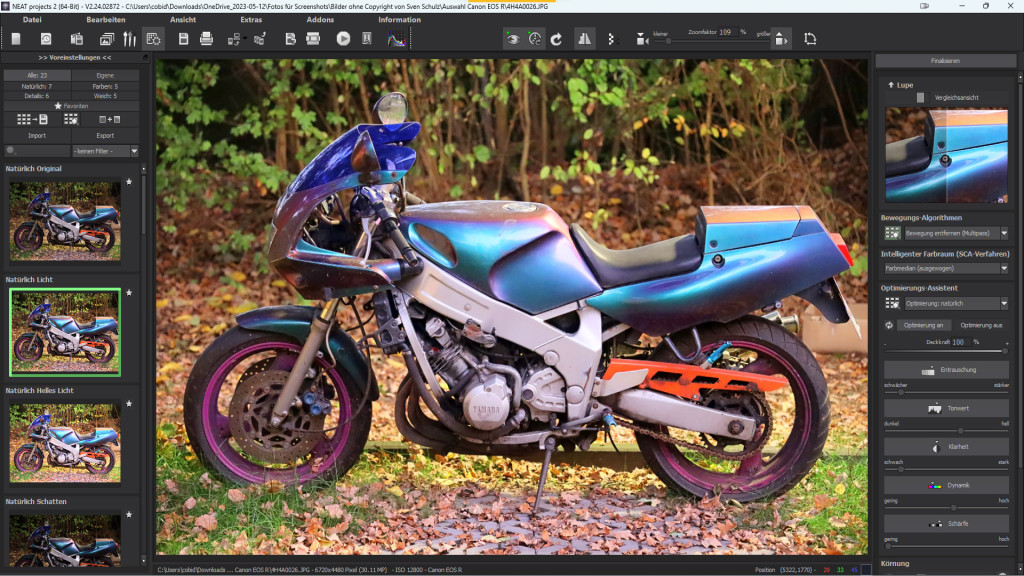Open the Bewegung entfernen (Multipass) dropdown
This screenshot has width=1024, height=576.
1003,233
